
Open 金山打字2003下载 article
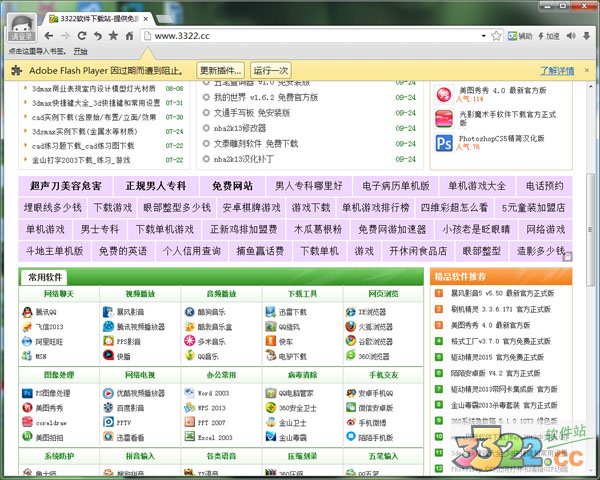point(81,160)
